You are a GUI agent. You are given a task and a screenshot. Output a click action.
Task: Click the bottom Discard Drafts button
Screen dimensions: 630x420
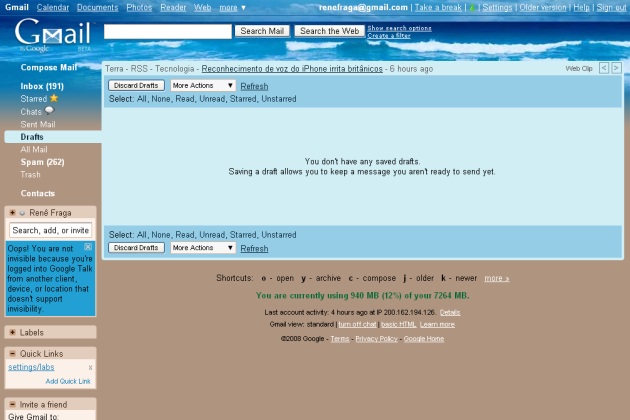click(x=136, y=248)
